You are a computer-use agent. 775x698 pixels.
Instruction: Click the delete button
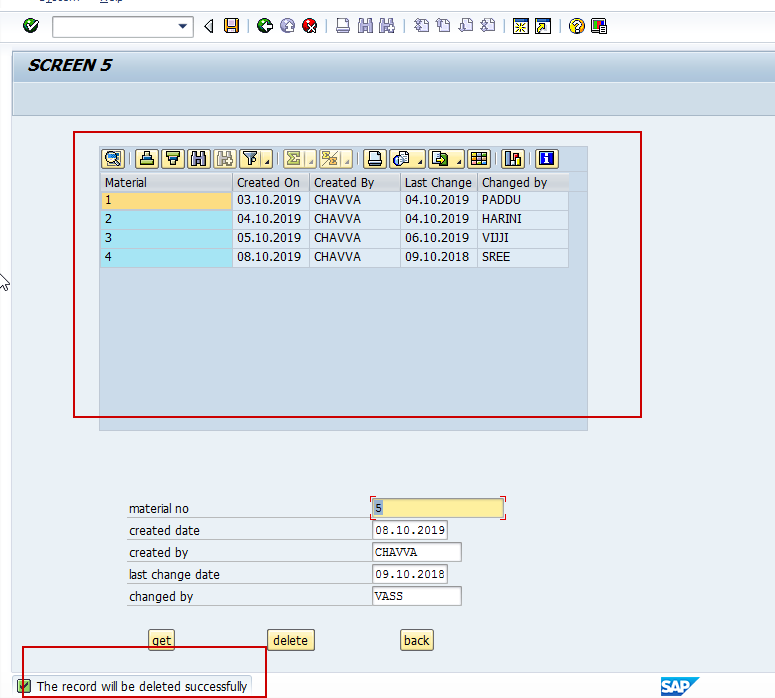pos(291,640)
